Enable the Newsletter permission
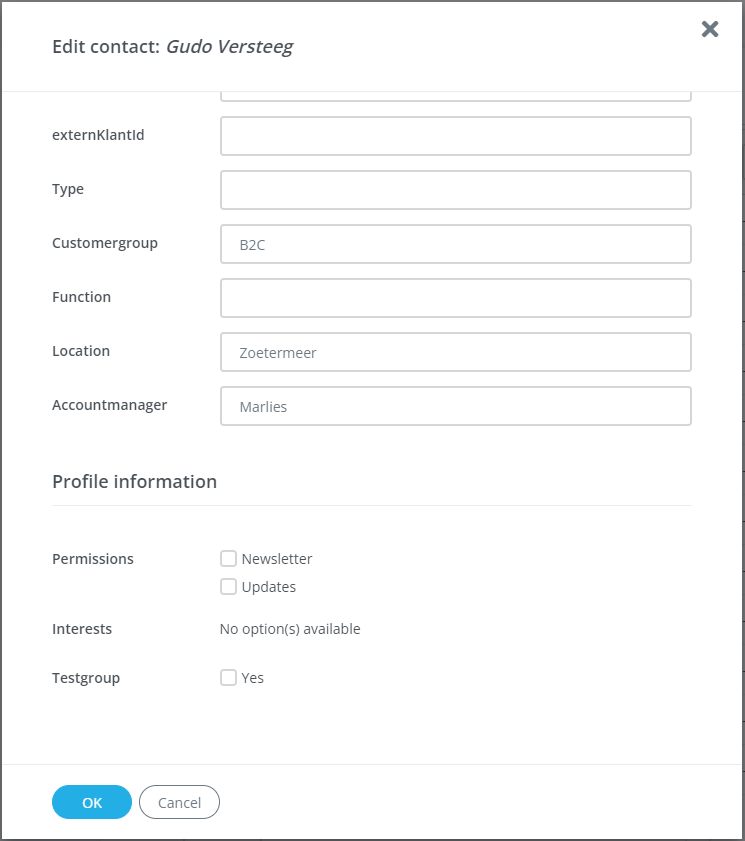745x841 pixels. click(x=228, y=558)
